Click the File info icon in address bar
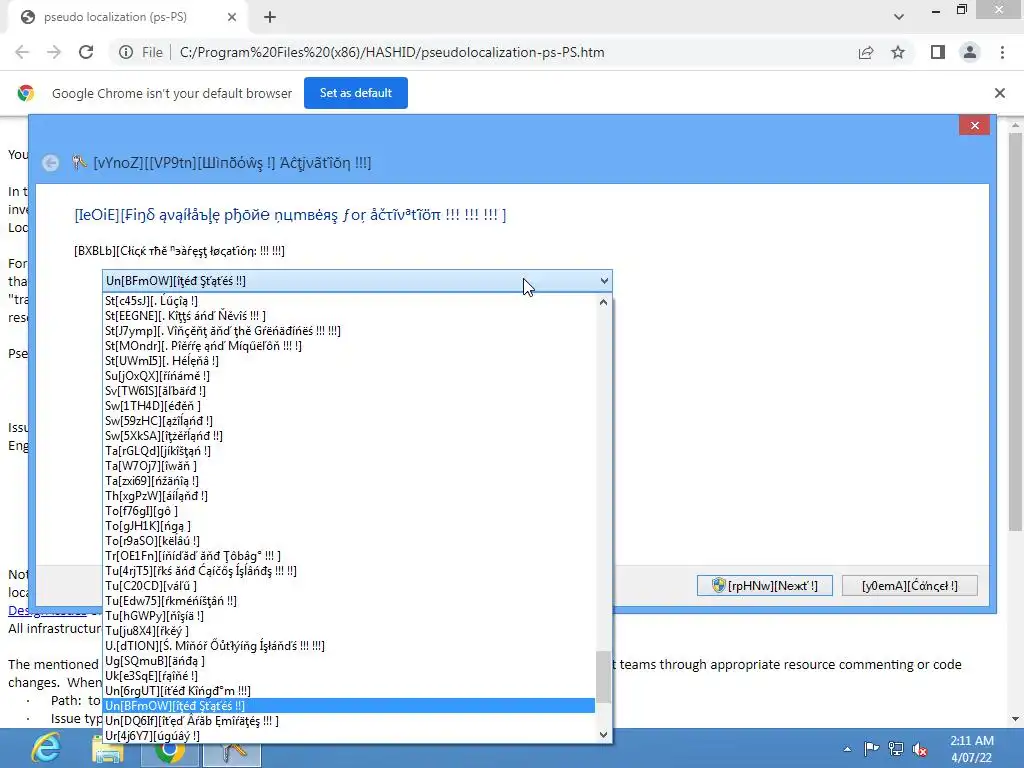1024x768 pixels. pos(126,52)
